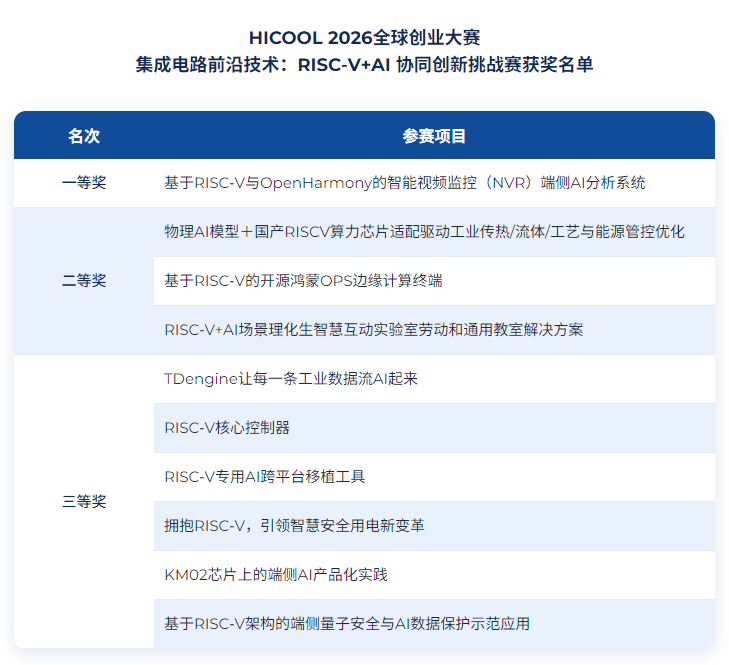Image resolution: width=729 pixels, height=665 pixels.
Task: Click the title line 'HICOOL 2026全球创业大赛'
Action: pos(364,38)
